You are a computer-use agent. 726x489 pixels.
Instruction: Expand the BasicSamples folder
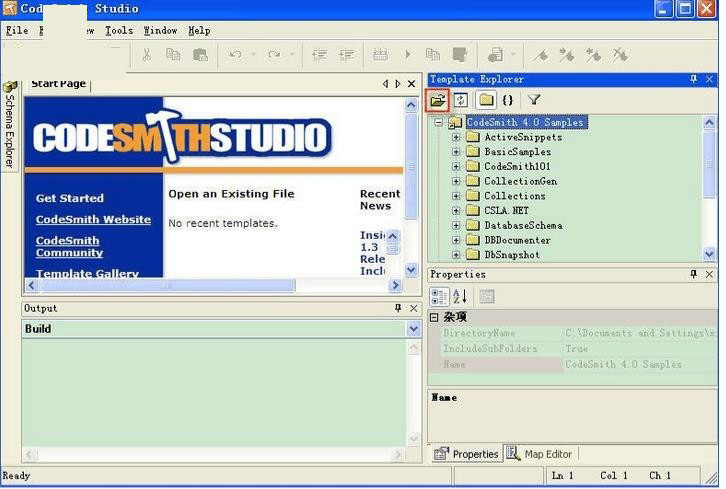pyautogui.click(x=456, y=152)
